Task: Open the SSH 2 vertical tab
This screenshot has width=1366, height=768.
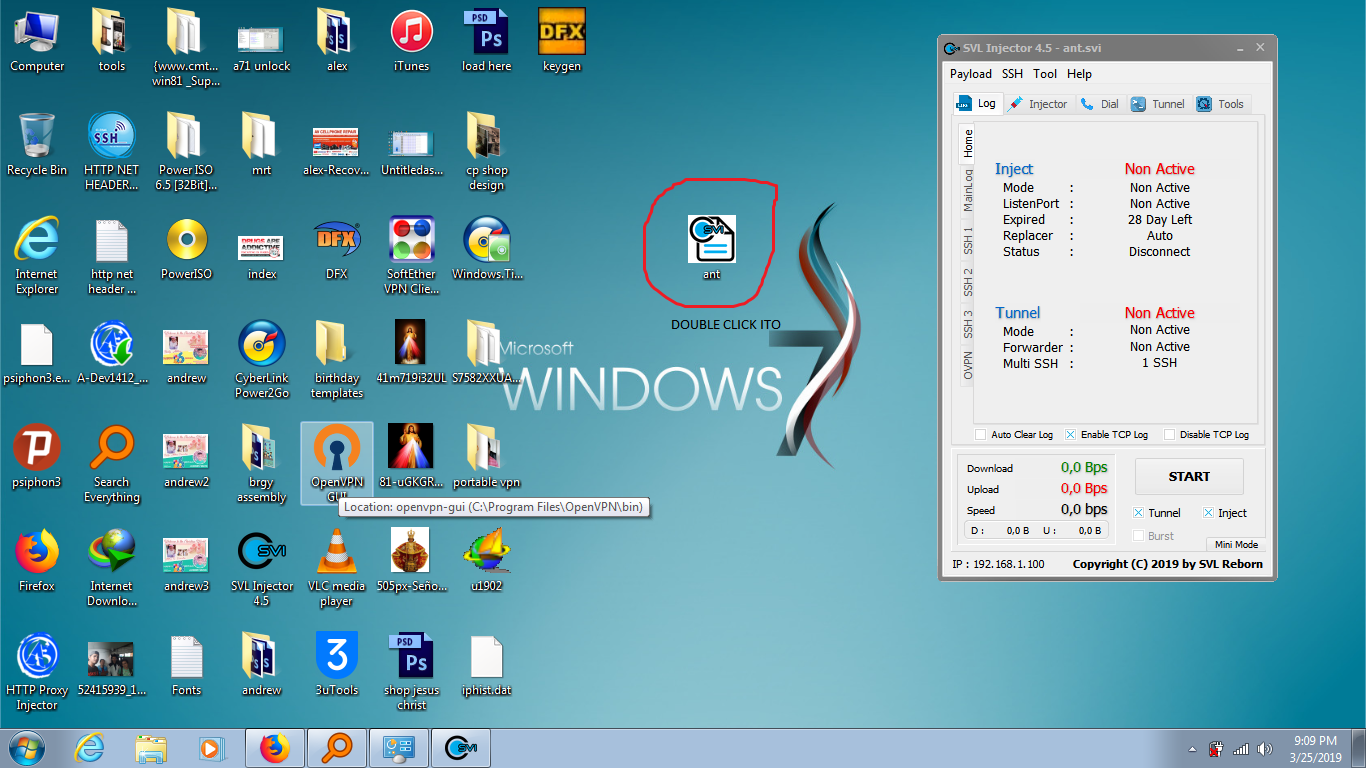Action: [x=967, y=283]
